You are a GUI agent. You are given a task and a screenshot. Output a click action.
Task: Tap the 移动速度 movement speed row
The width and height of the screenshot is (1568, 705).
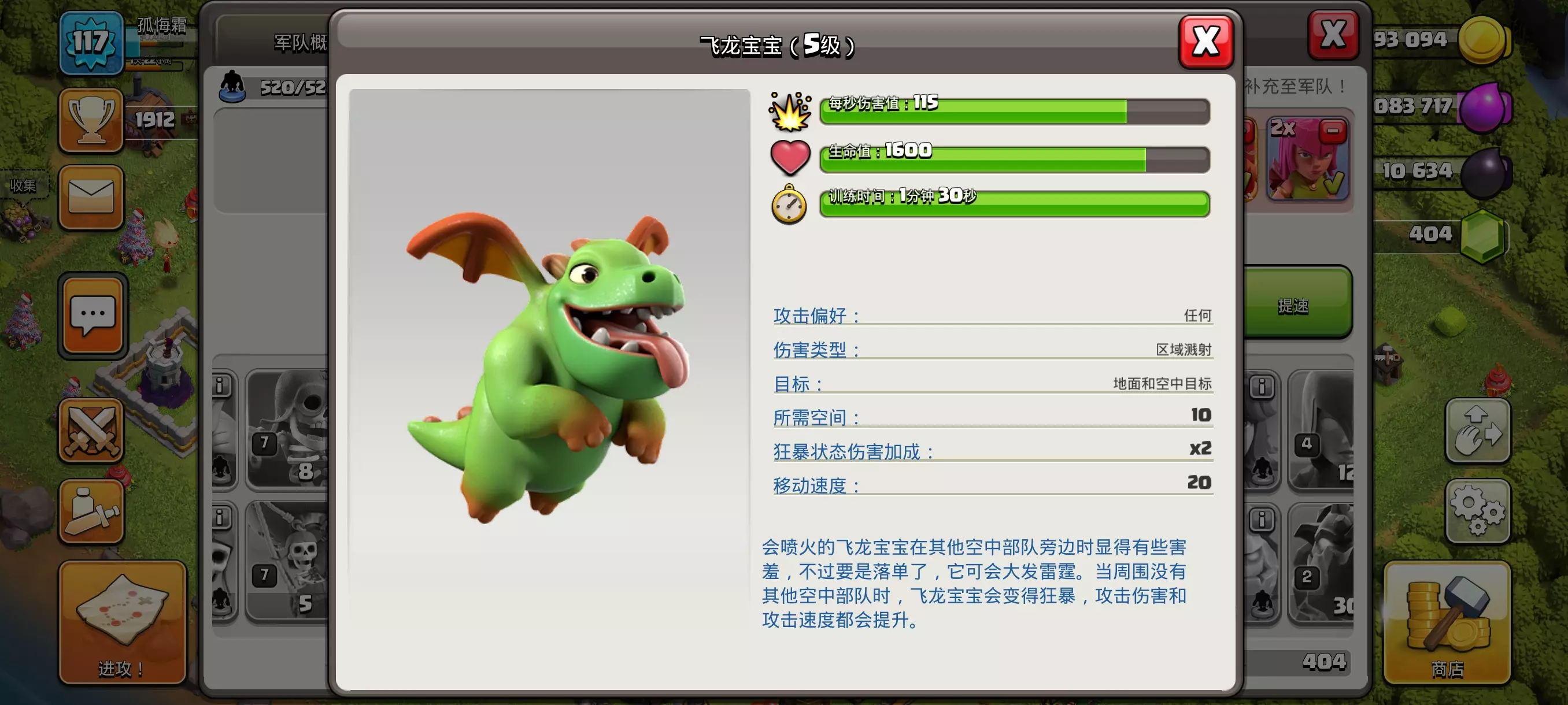tap(993, 485)
